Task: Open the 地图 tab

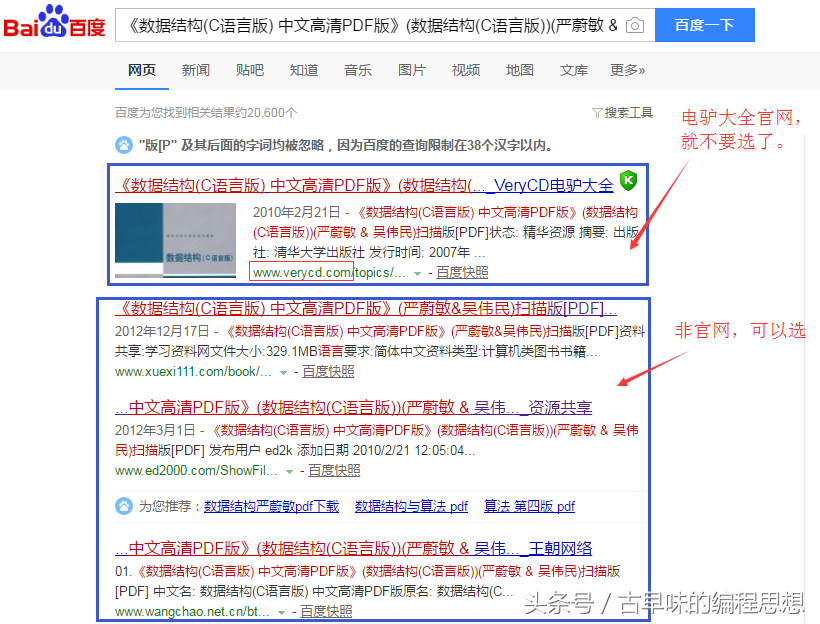Action: pos(520,70)
